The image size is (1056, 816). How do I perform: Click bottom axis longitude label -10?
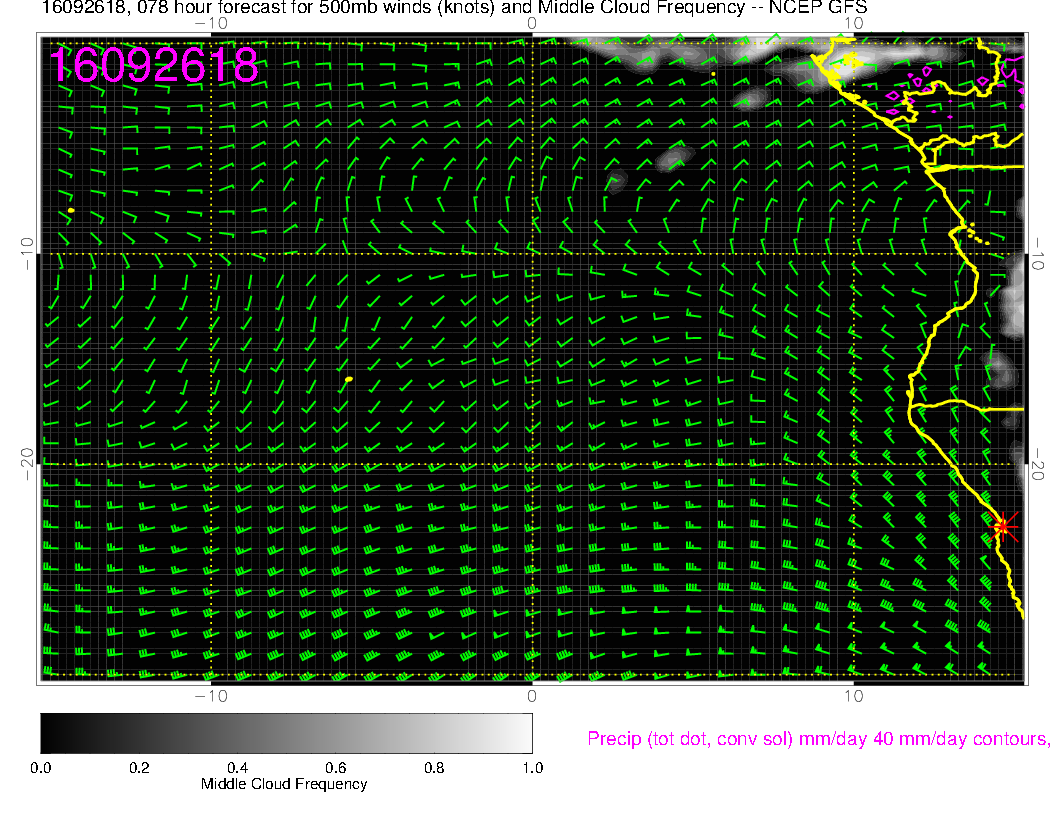click(211, 696)
